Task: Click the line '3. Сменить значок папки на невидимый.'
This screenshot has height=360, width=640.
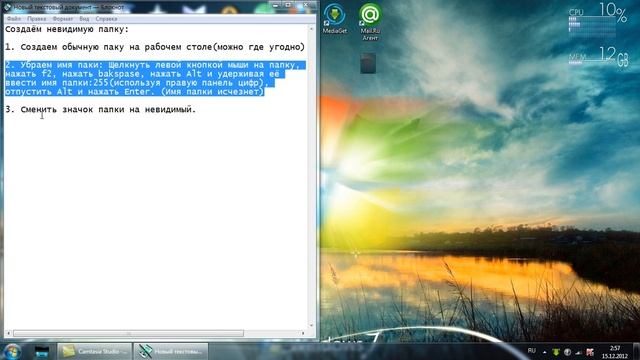Action: 100,109
